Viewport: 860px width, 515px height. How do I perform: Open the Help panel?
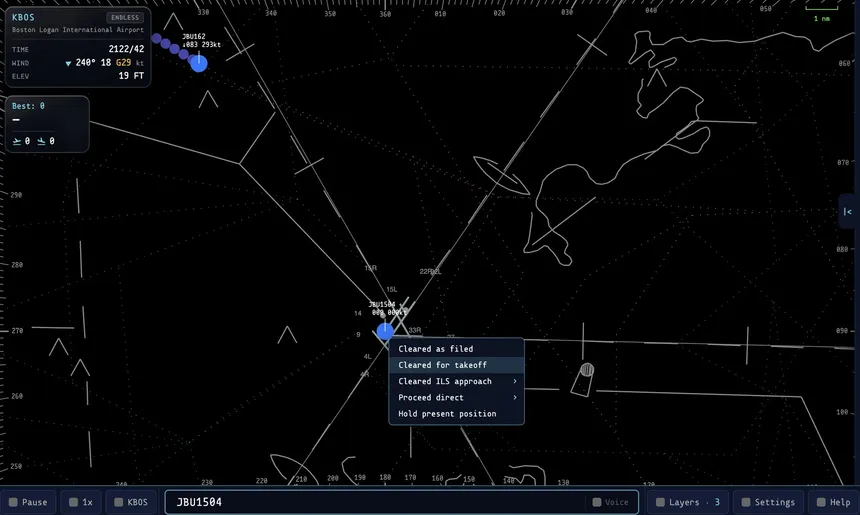(x=833, y=502)
